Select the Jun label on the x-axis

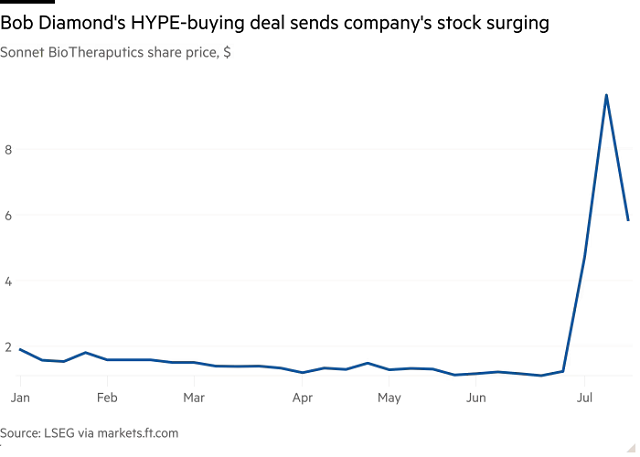pos(476,397)
